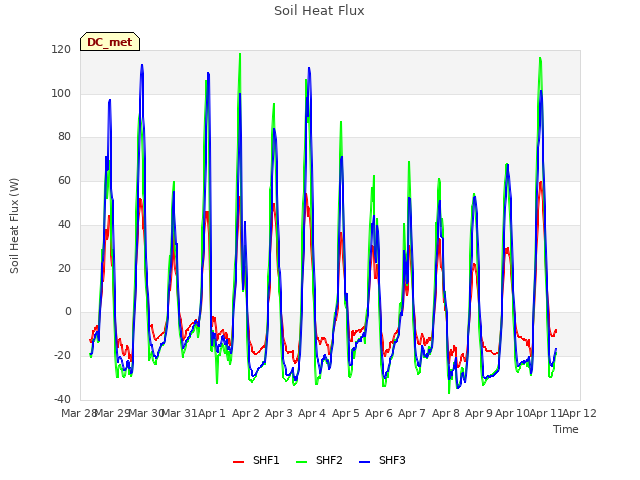Click the 60 y-axis tick label
The width and height of the screenshot is (640, 480).
[x=64, y=180]
